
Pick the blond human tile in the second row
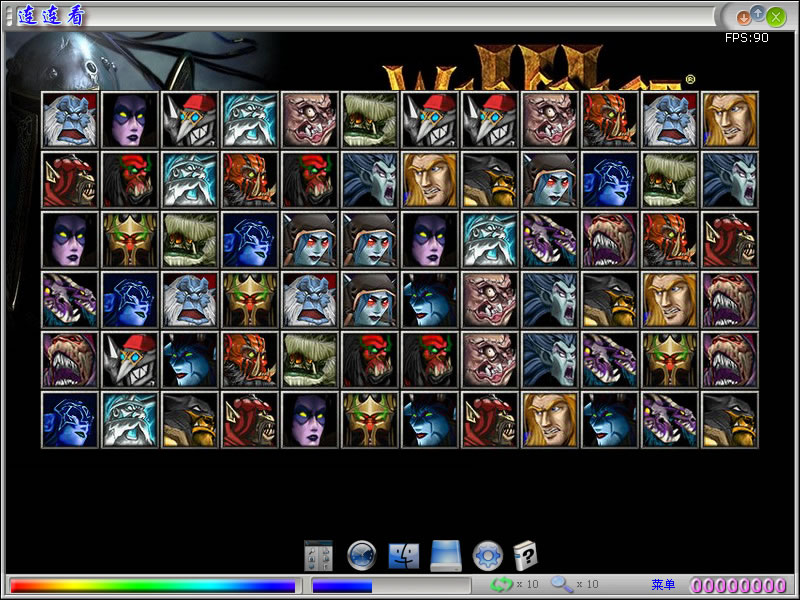coord(430,180)
